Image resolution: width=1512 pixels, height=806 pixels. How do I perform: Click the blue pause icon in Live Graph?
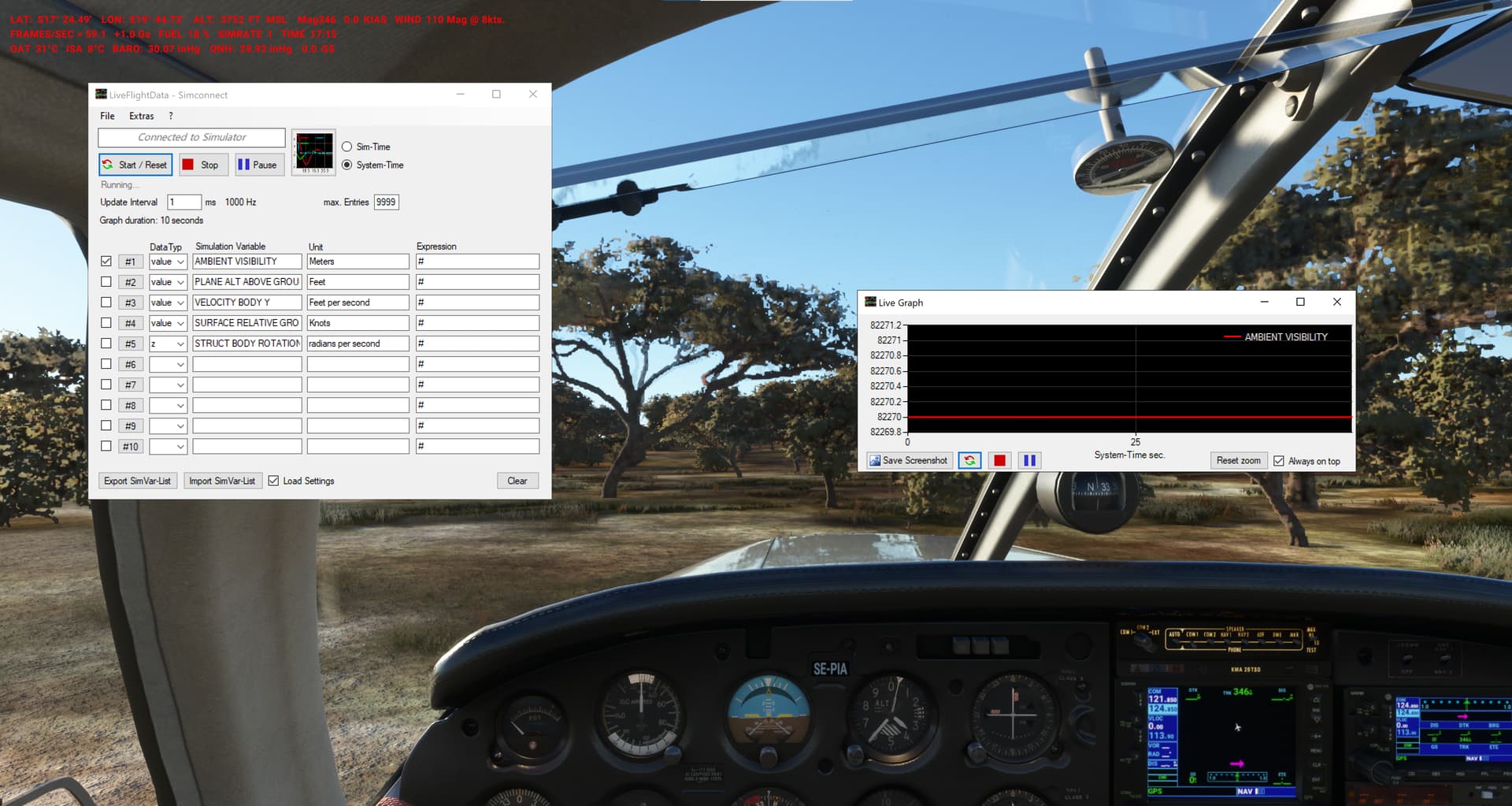click(x=1029, y=461)
